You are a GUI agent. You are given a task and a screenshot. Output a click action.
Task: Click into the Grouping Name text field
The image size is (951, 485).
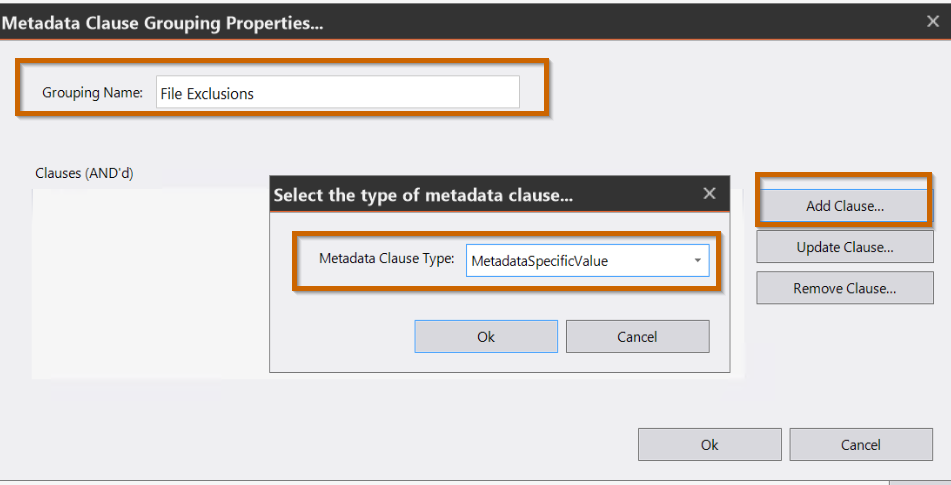tap(337, 92)
